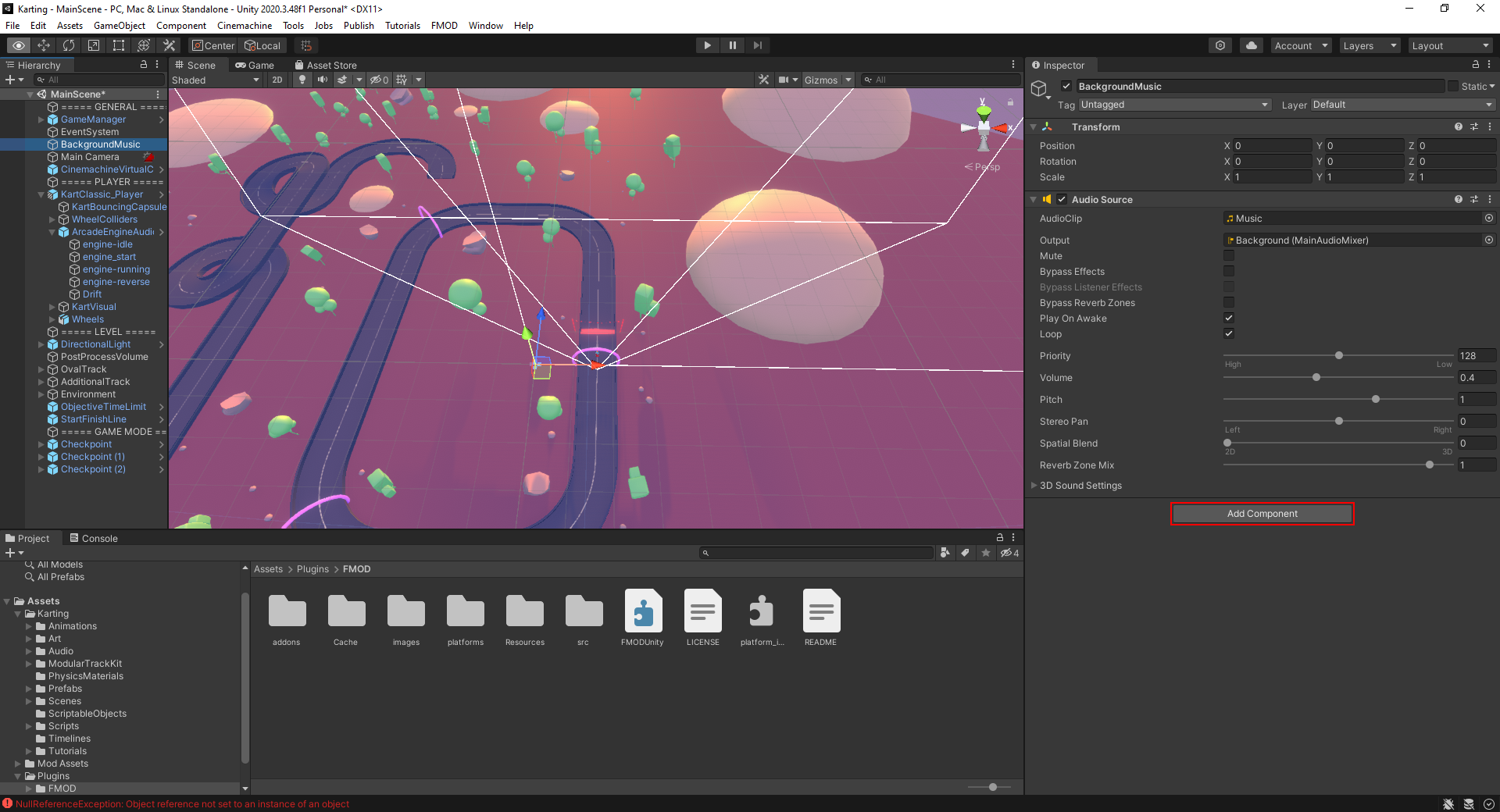Open cloud services icon
The height and width of the screenshot is (812, 1500).
tap(1251, 45)
